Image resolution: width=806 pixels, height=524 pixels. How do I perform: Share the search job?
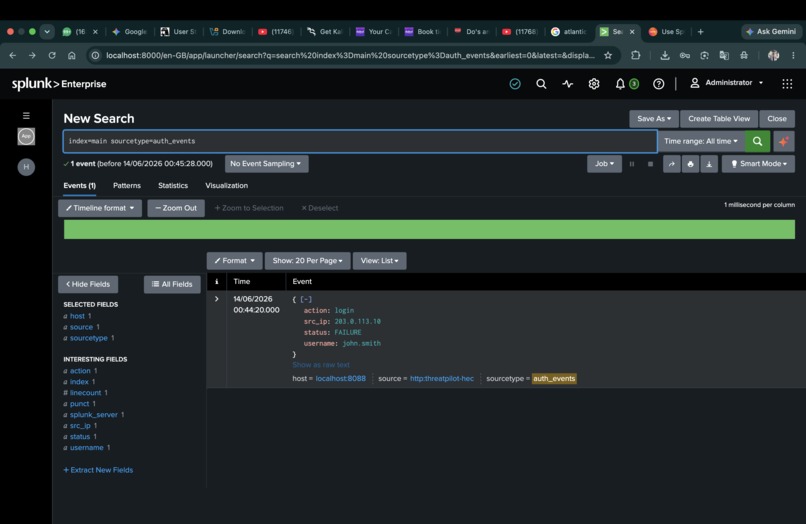tap(671, 164)
